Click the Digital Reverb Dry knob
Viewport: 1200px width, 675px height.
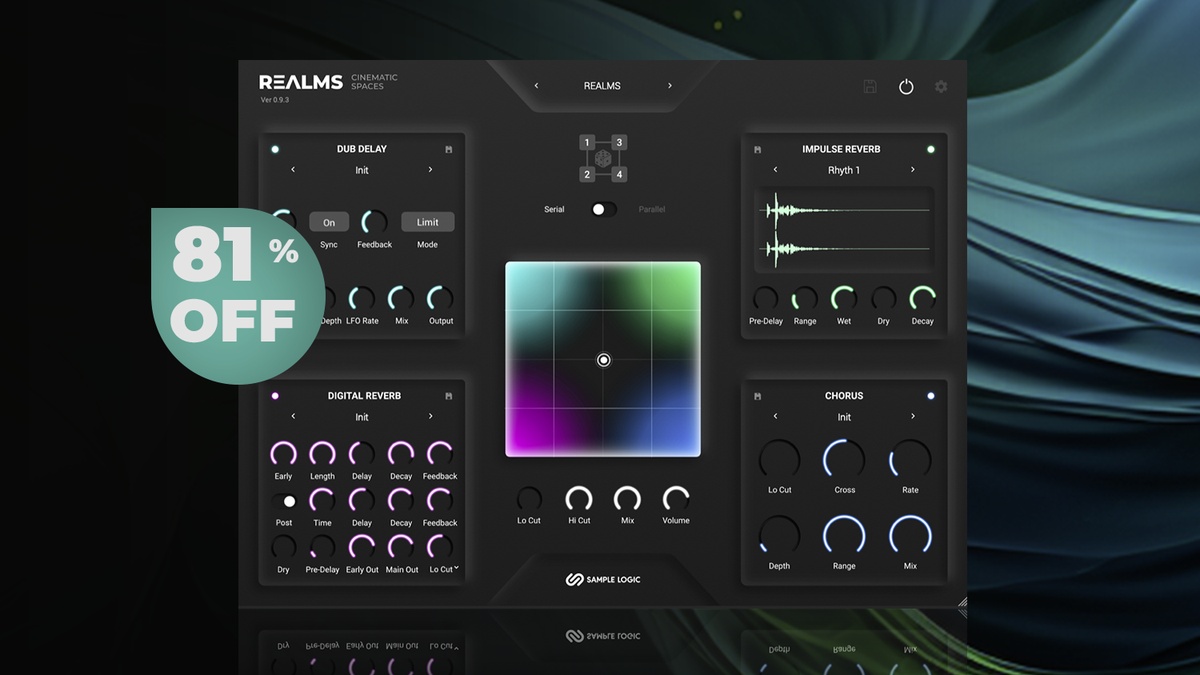click(284, 547)
